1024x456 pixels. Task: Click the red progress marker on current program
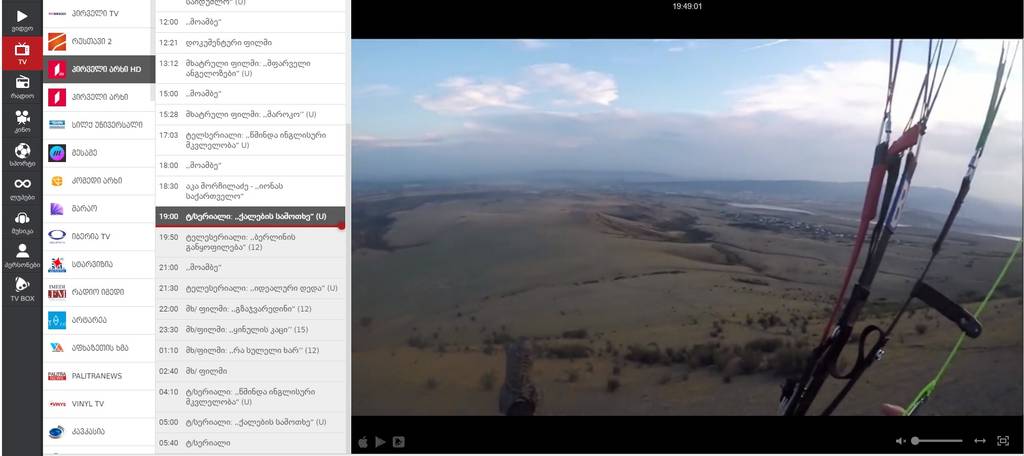point(342,226)
